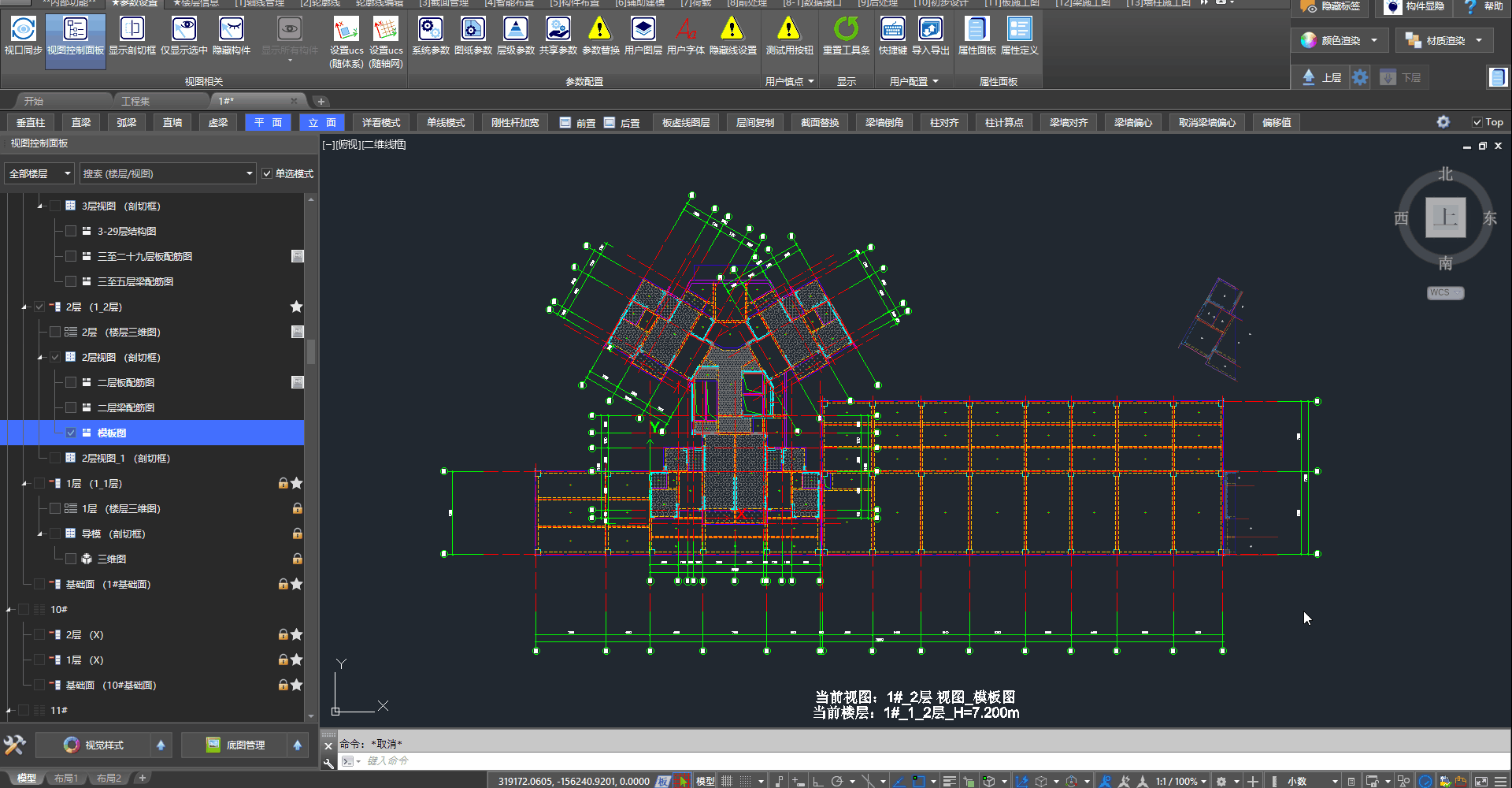The height and width of the screenshot is (788, 1512).
Task: Expand the 颜色渲染 color render dropdown
Action: coord(1374,40)
